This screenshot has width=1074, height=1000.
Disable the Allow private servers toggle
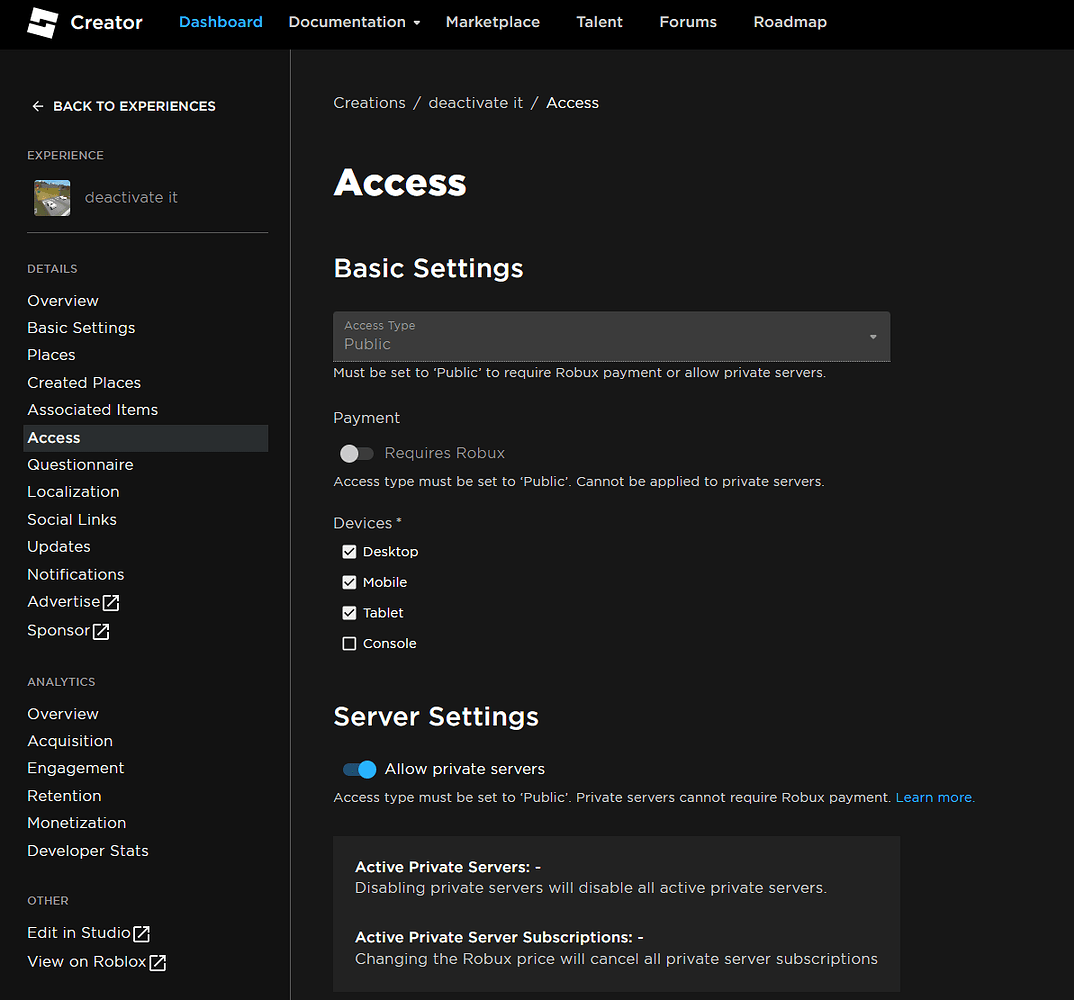358,769
